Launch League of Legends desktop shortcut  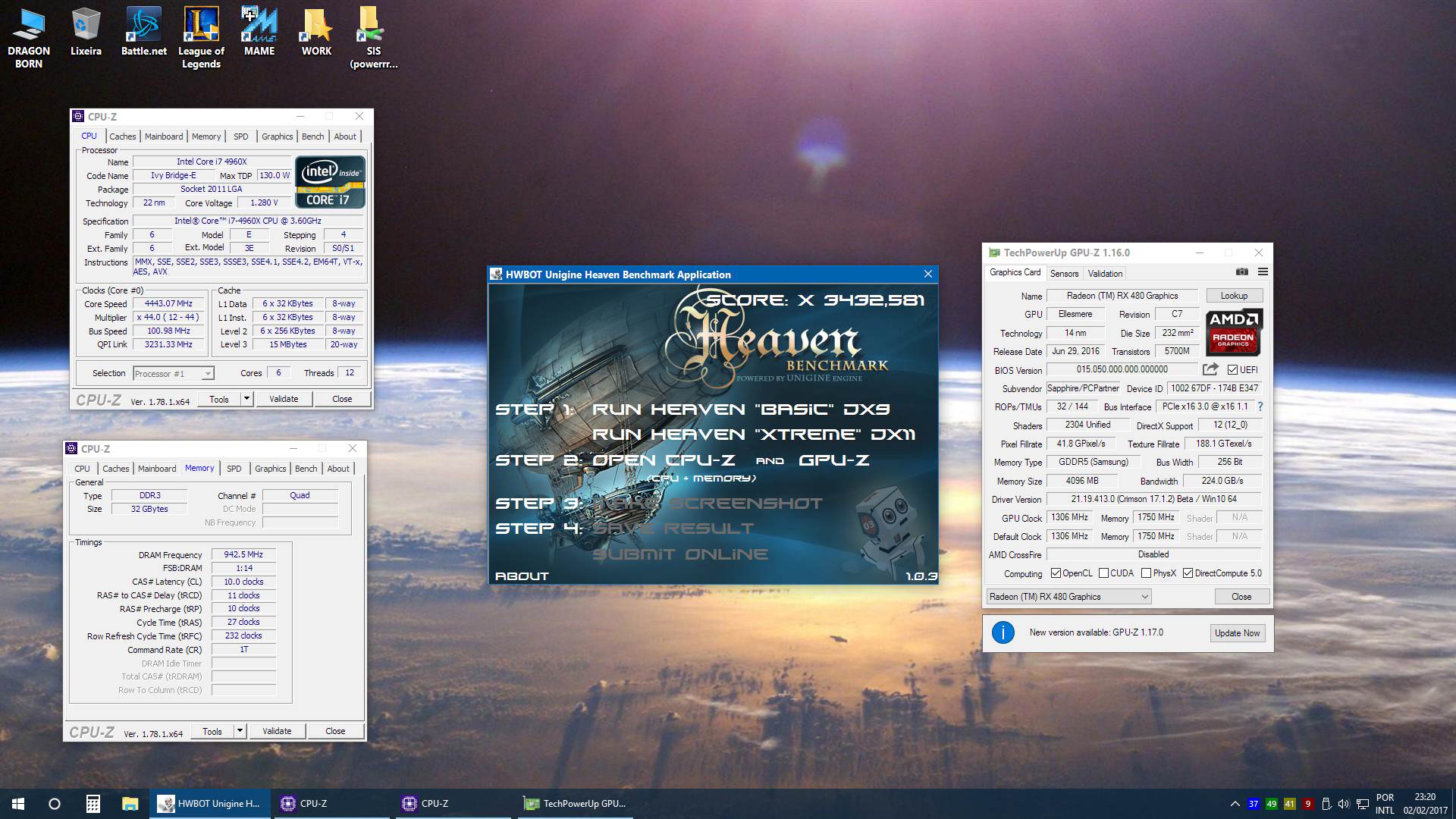pyautogui.click(x=201, y=38)
